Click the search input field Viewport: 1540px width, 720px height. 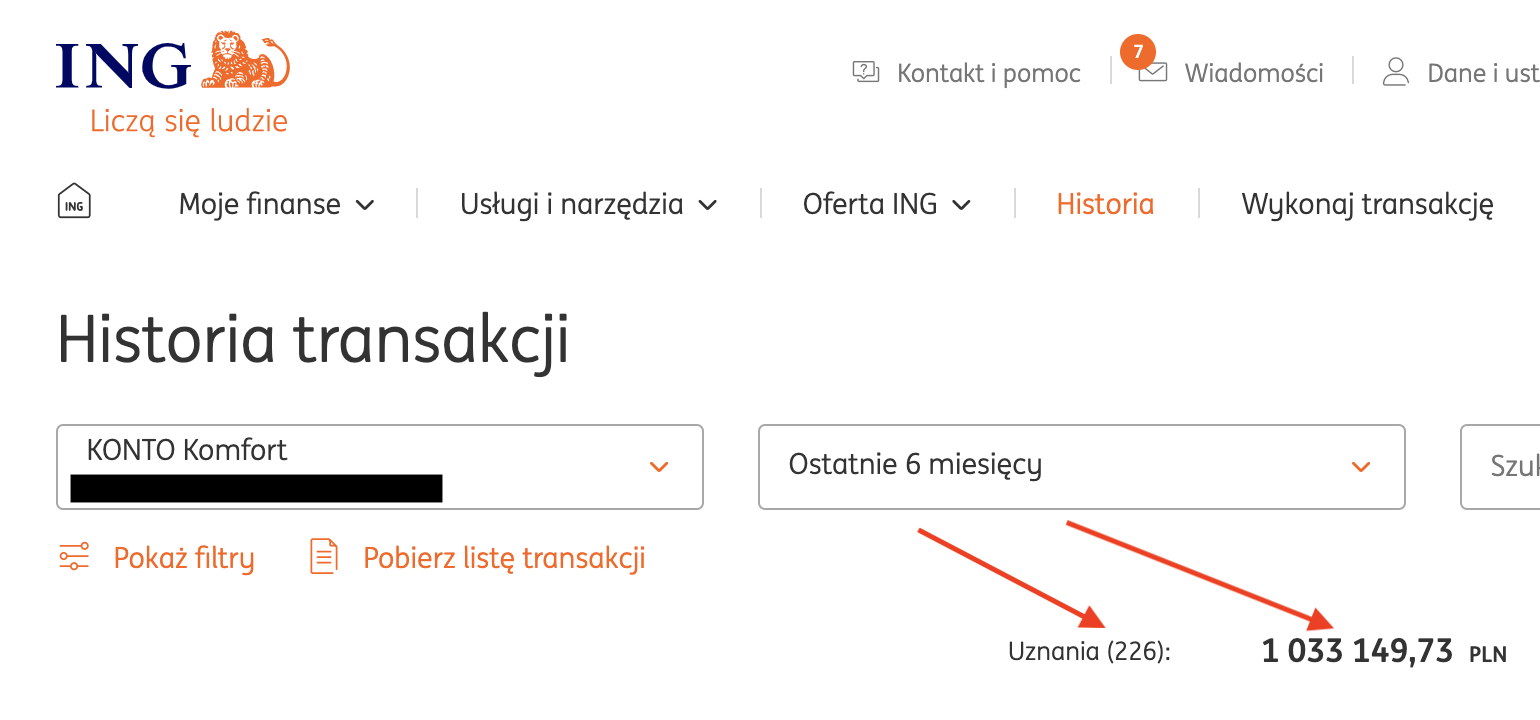point(1500,467)
